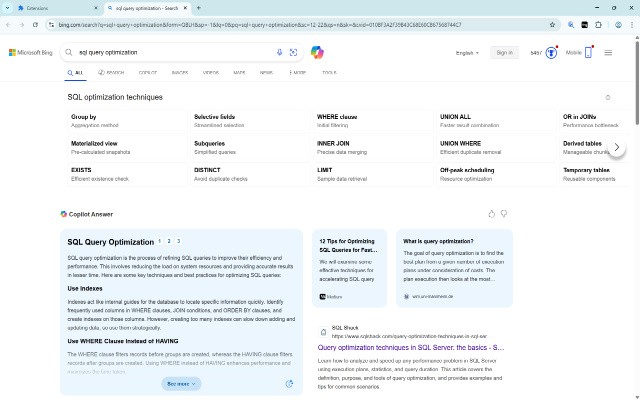Open Query optimization techniques in SQL Server link
Viewport: 640px width, 400px height.
[x=411, y=347]
